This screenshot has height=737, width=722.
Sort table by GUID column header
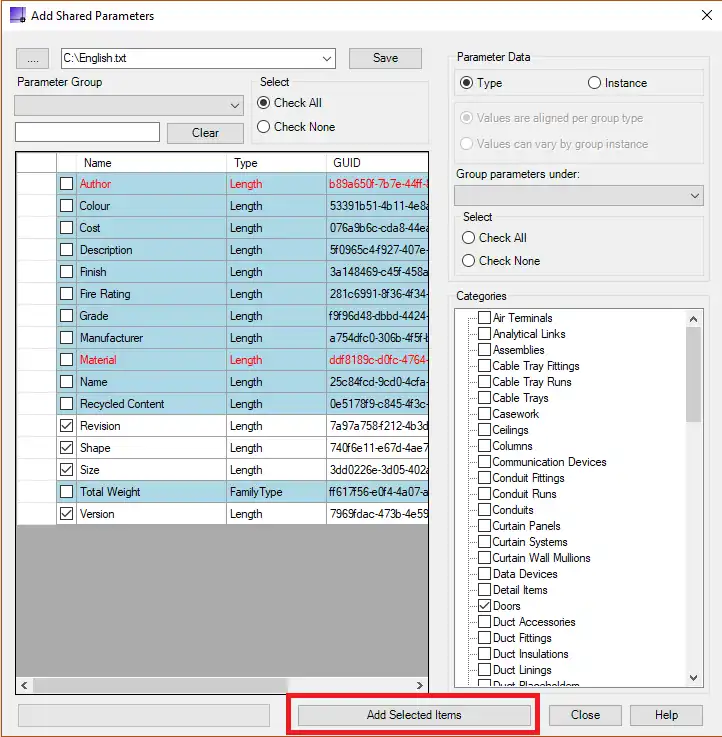point(375,163)
